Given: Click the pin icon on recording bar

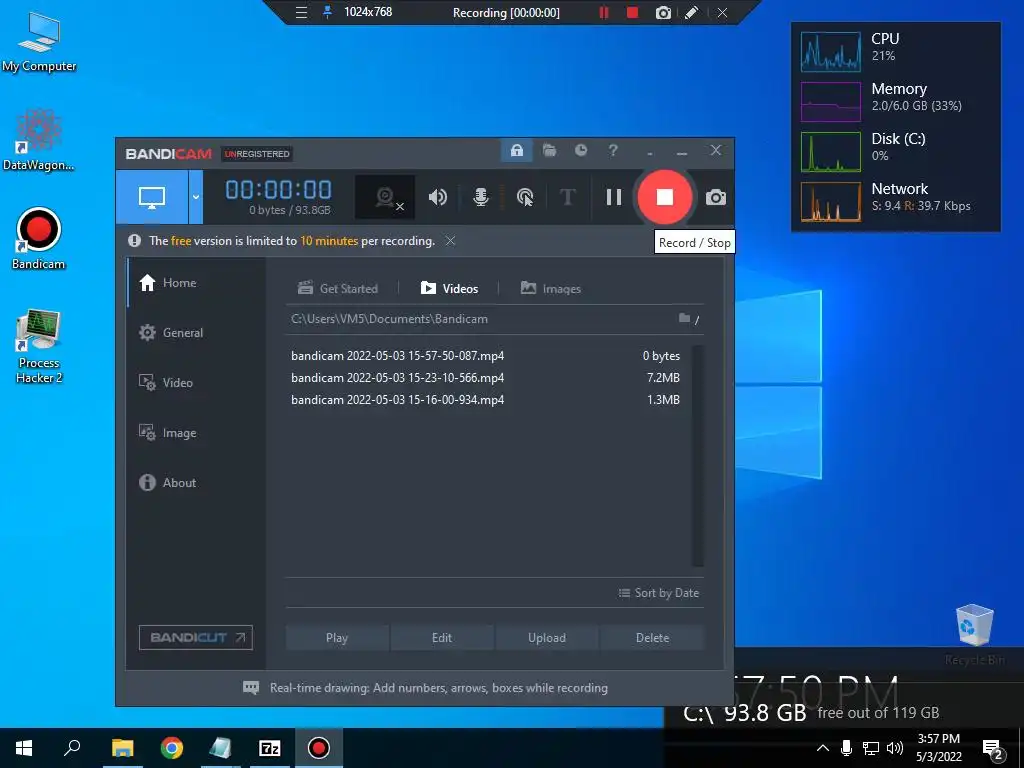Looking at the screenshot, I should pyautogui.click(x=327, y=12).
